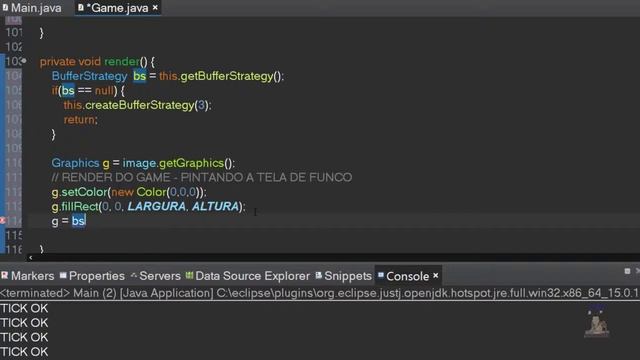Screen dimensions: 640x360
Task: Click the first 'TICK OK' console line
Action: [24, 308]
